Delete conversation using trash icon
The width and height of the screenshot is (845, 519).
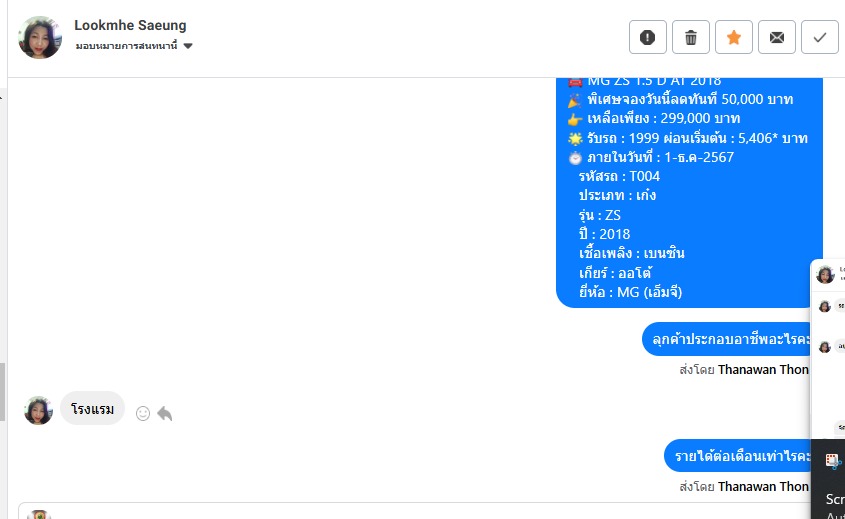tap(690, 38)
